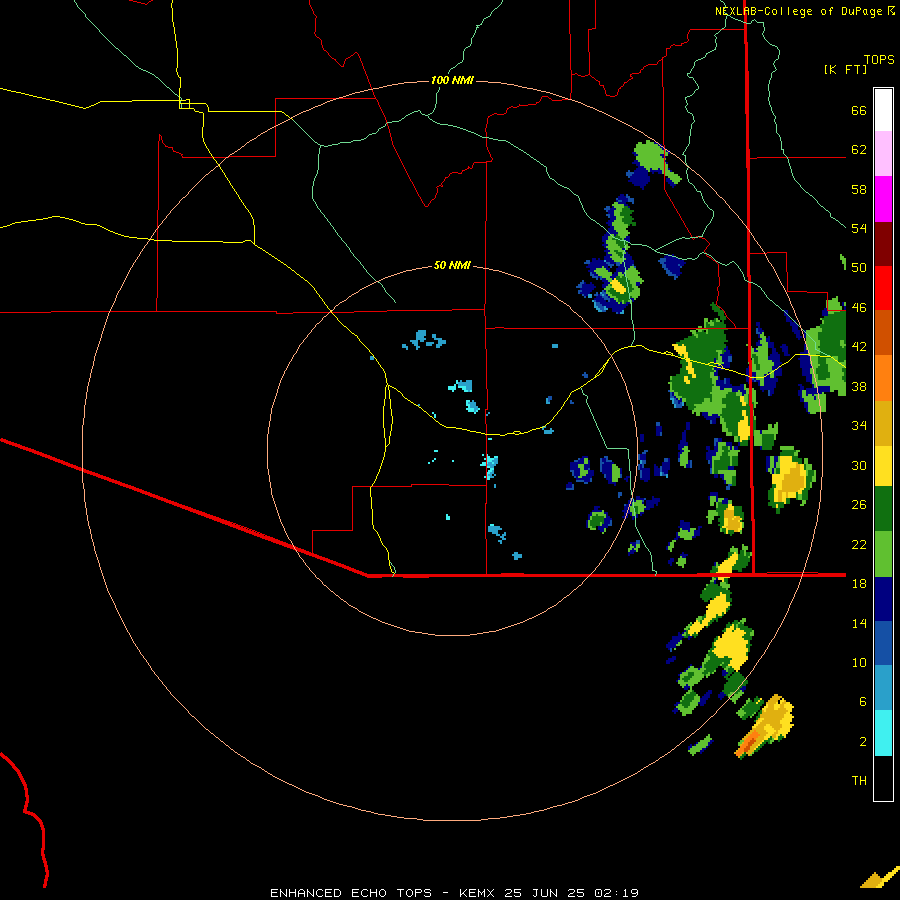This screenshot has width=900, height=900.
Task: Click the 50 NMI range ring label
Action: pos(452,265)
